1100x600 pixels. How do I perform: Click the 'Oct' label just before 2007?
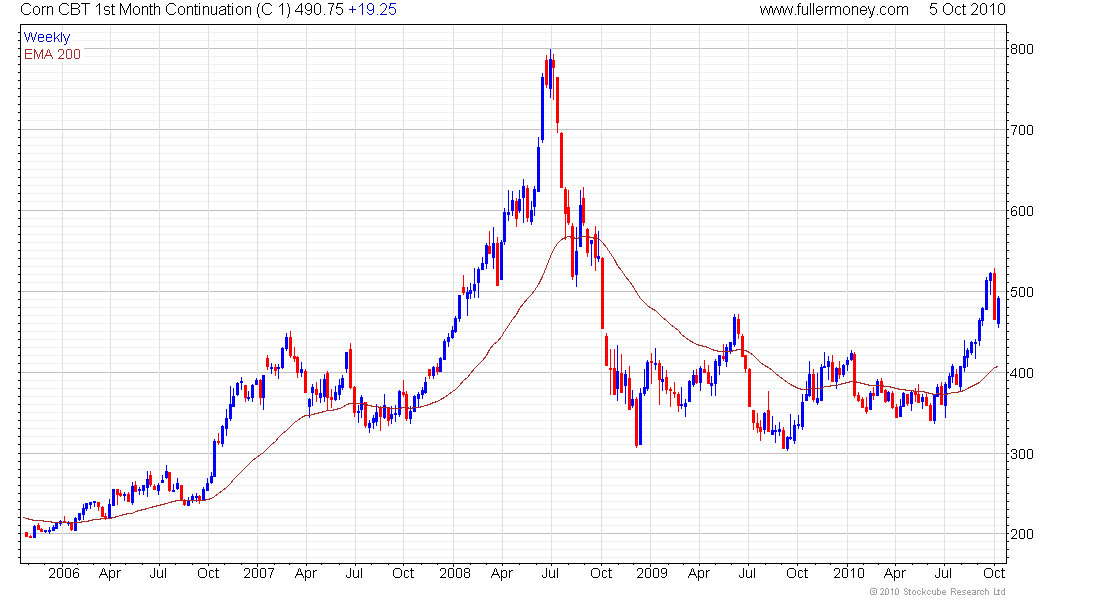click(208, 573)
